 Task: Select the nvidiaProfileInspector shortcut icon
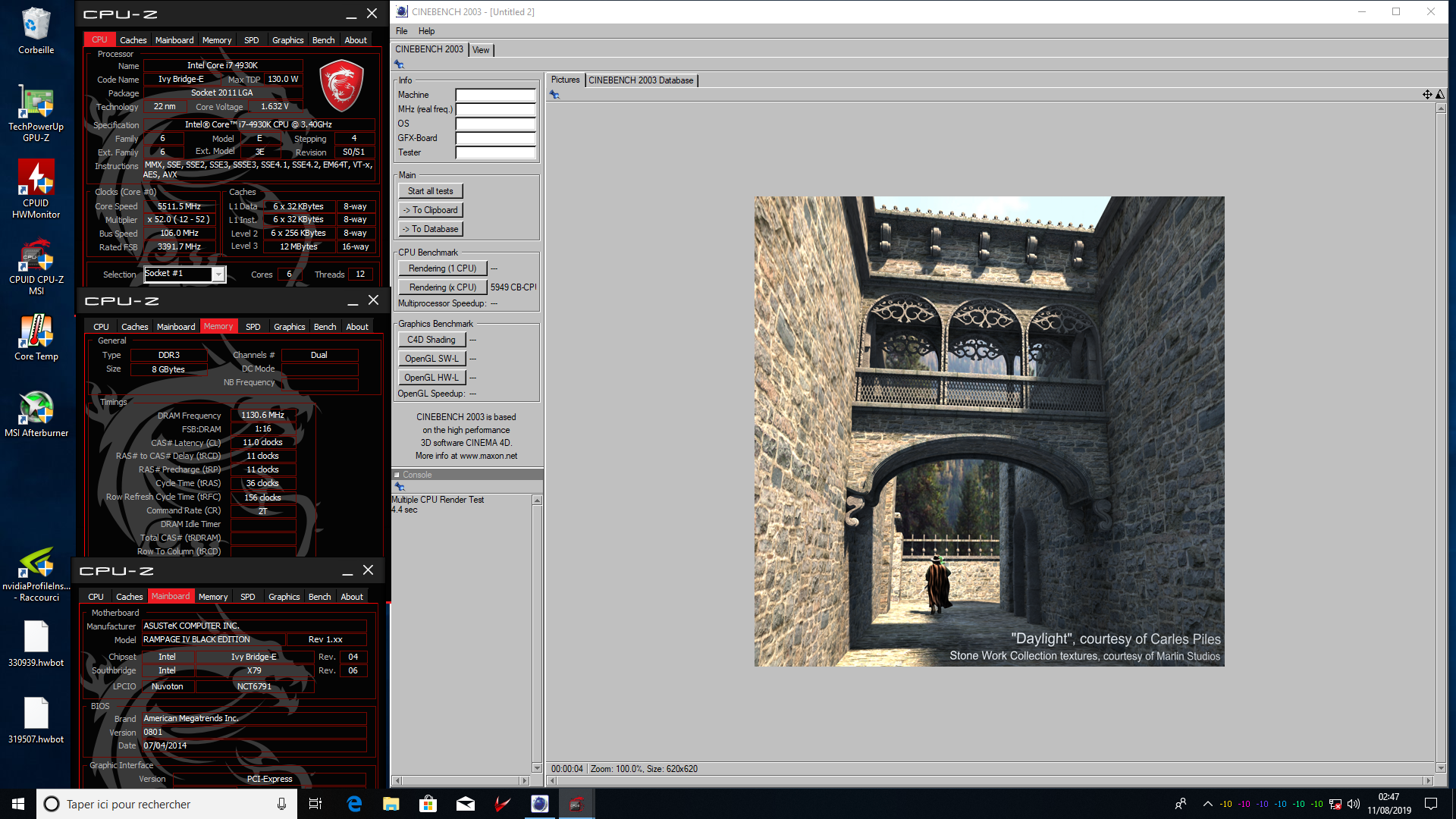click(x=36, y=575)
